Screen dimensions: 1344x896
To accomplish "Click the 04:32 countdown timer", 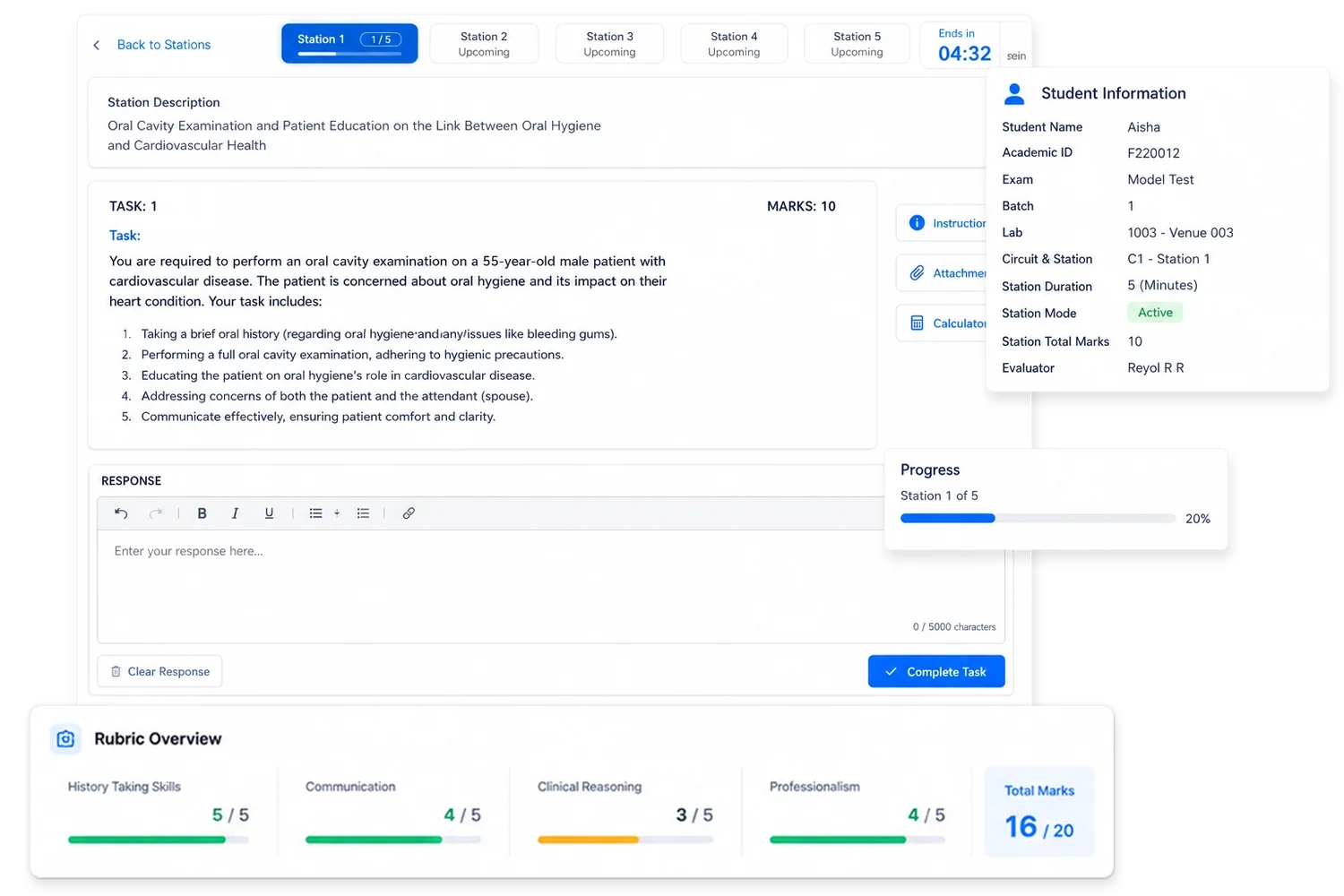I will pyautogui.click(x=964, y=54).
